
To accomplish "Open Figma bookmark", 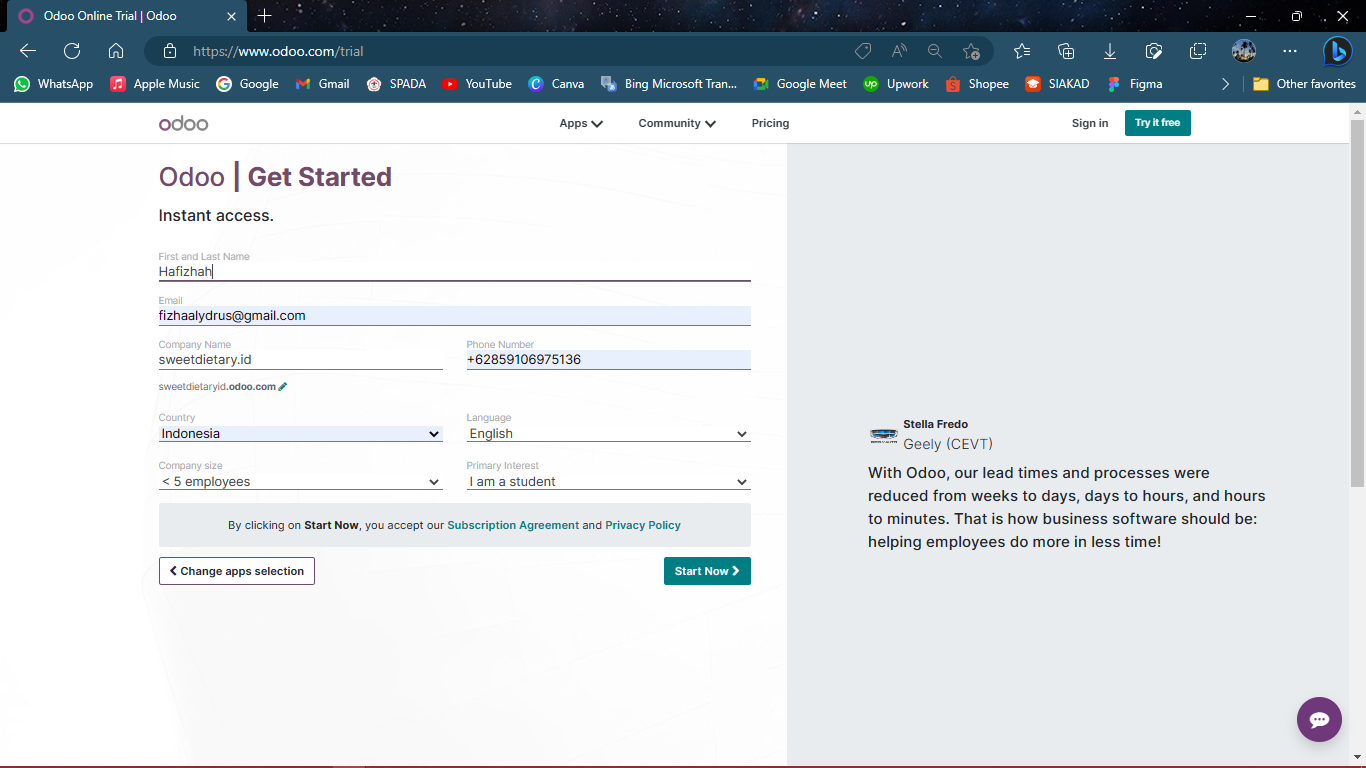I will 1134,84.
